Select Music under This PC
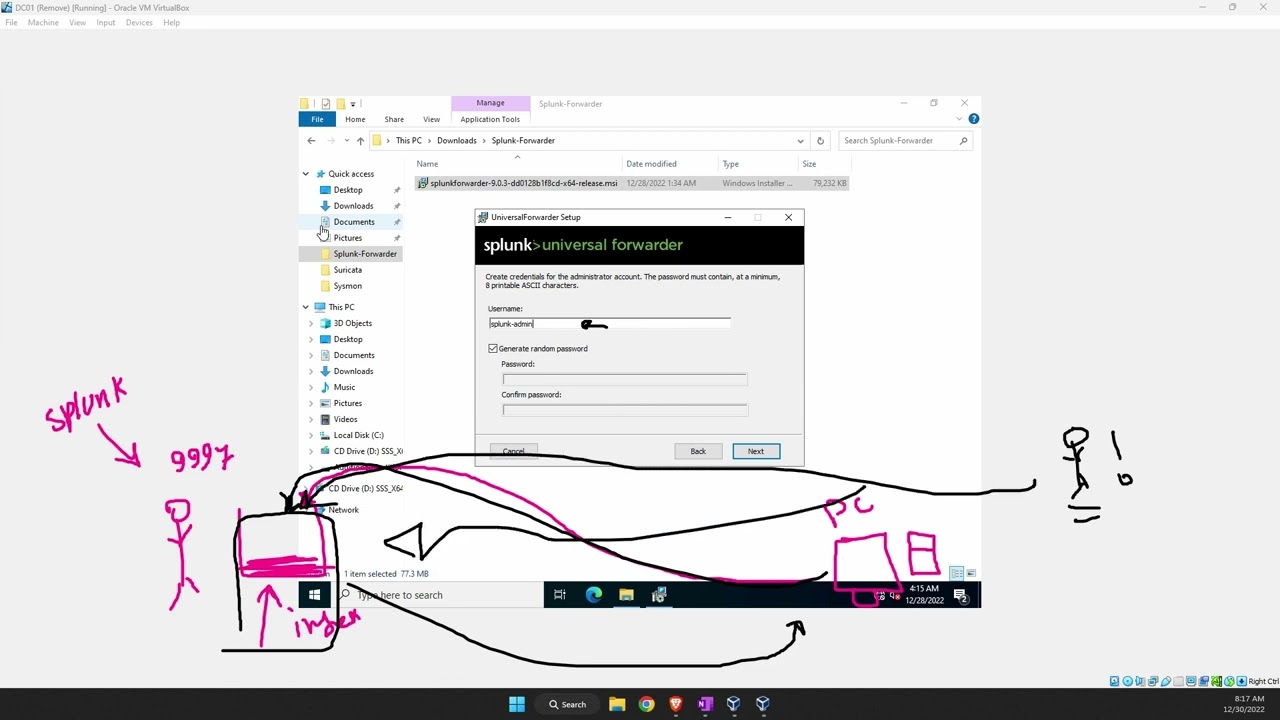Image resolution: width=1280 pixels, height=720 pixels. point(344,387)
